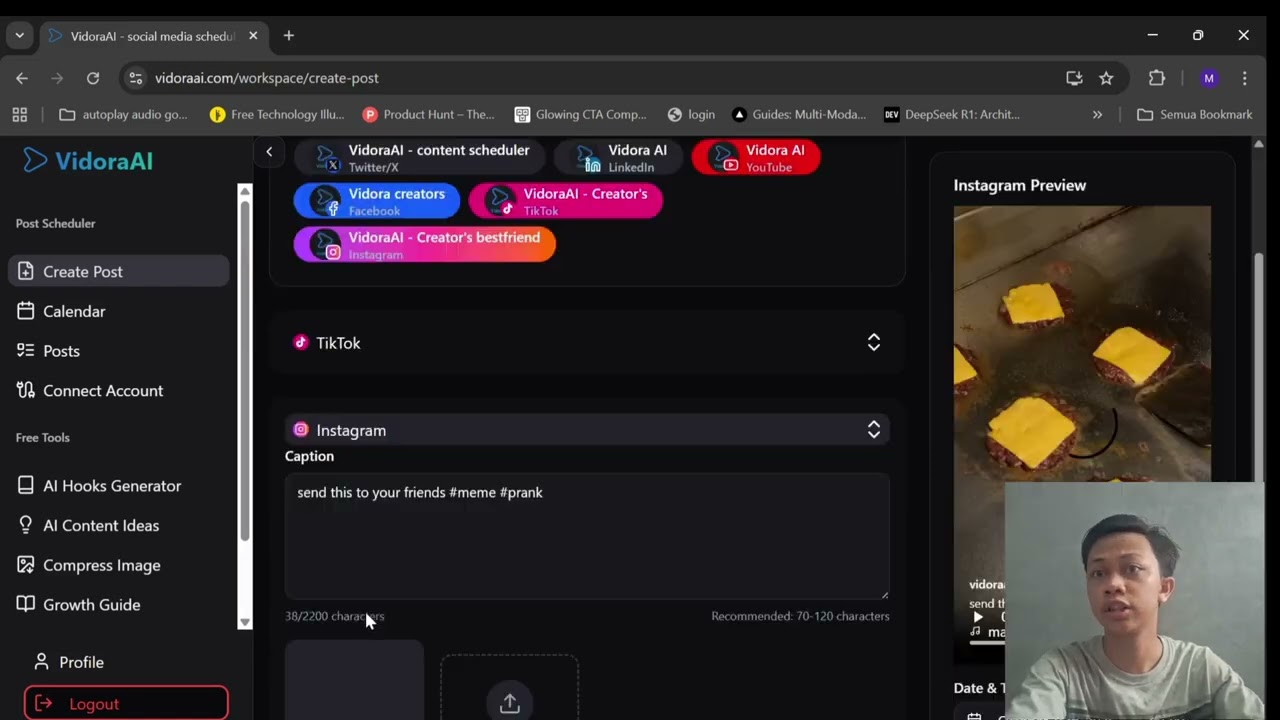Toggle the VidoraAI Creator's TikTok account
The height and width of the screenshot is (720, 1280).
pyautogui.click(x=565, y=201)
